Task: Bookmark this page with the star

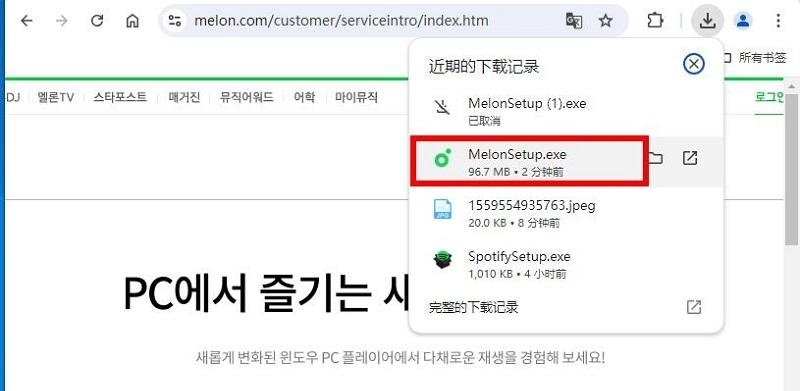Action: click(x=606, y=21)
